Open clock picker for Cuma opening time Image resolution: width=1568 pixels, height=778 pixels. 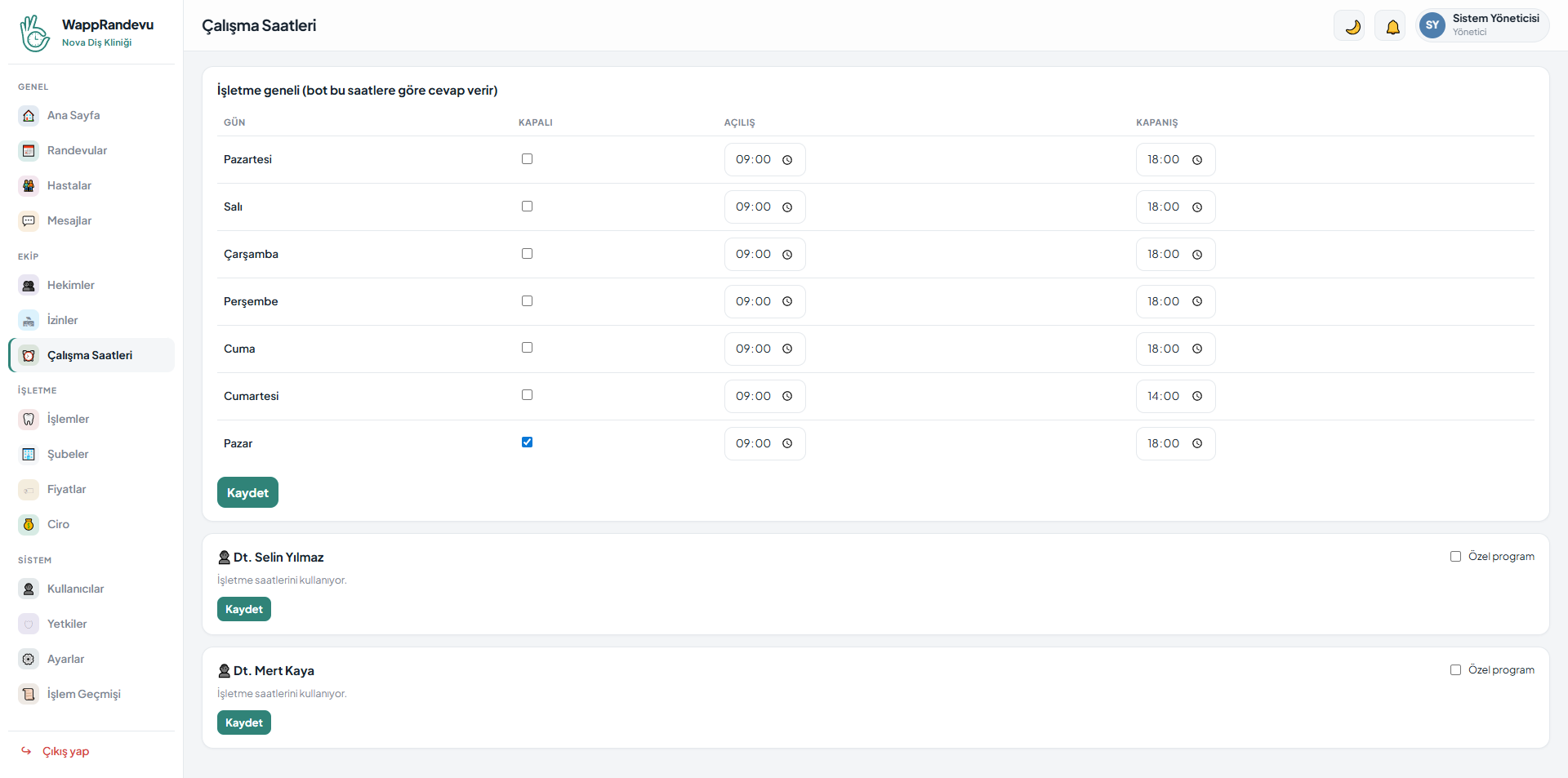point(787,349)
